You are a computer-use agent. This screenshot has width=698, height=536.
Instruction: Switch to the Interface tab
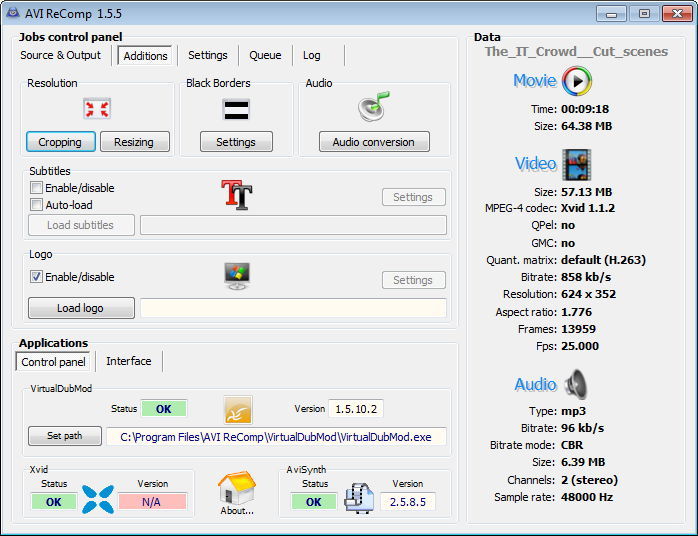[129, 361]
